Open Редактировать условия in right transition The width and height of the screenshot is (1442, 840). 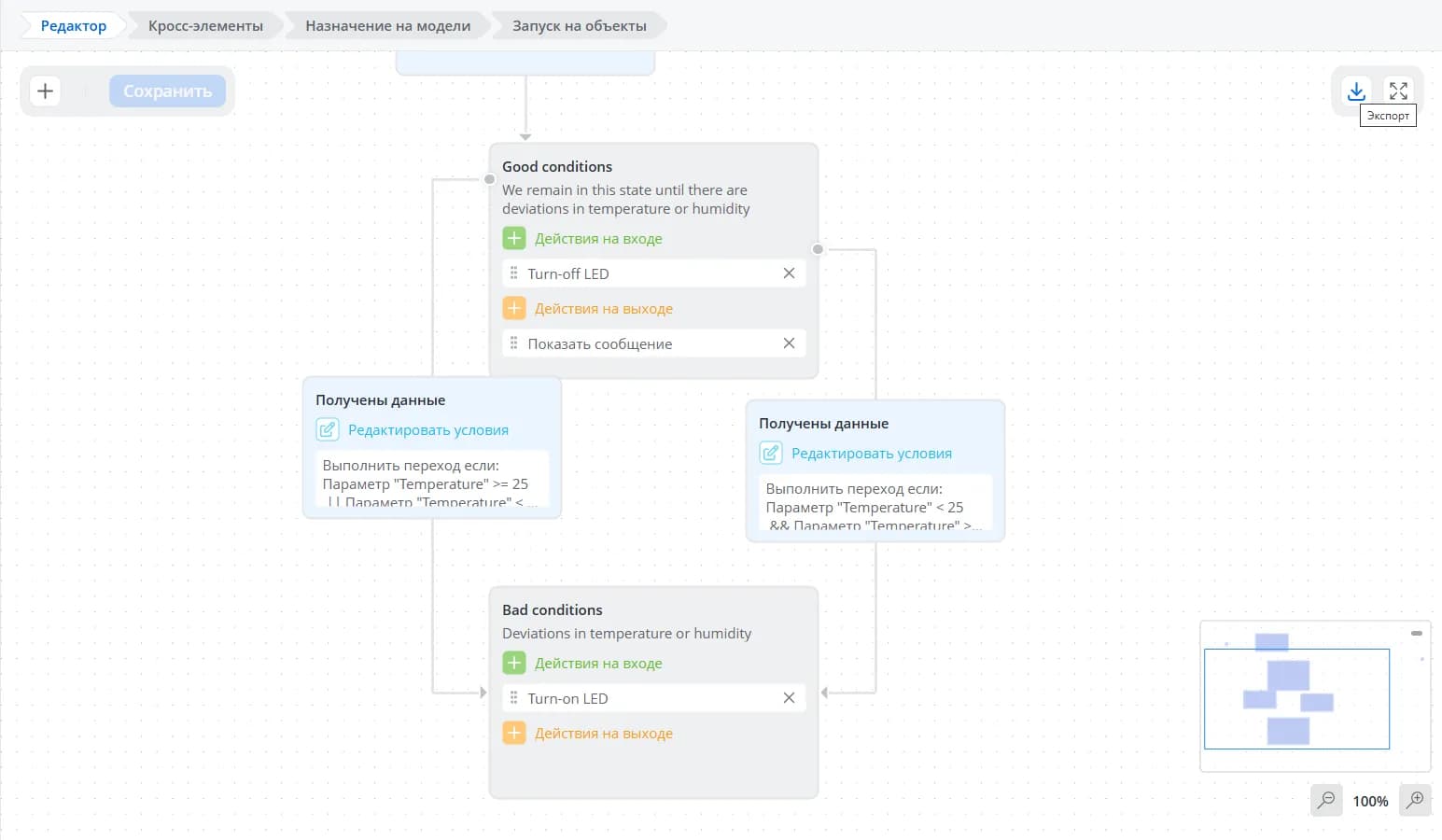tap(872, 453)
